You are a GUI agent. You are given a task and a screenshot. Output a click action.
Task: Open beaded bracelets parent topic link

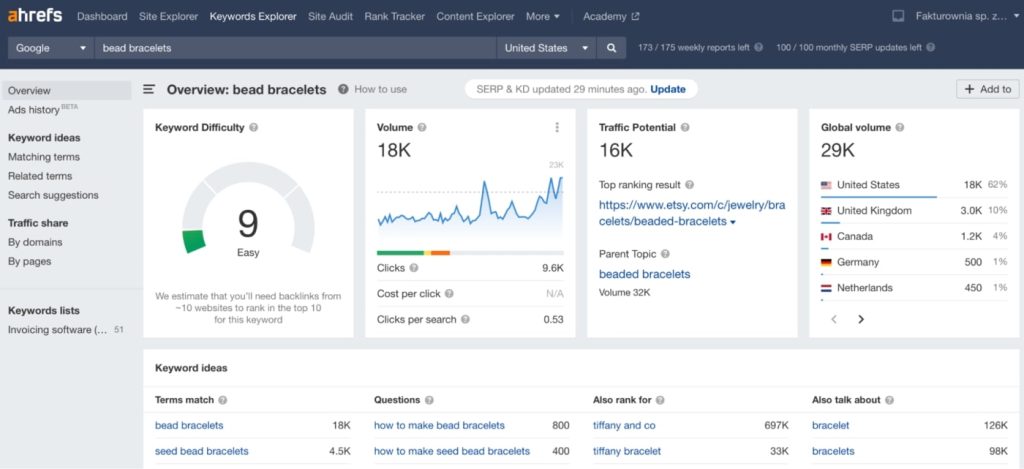(x=645, y=274)
